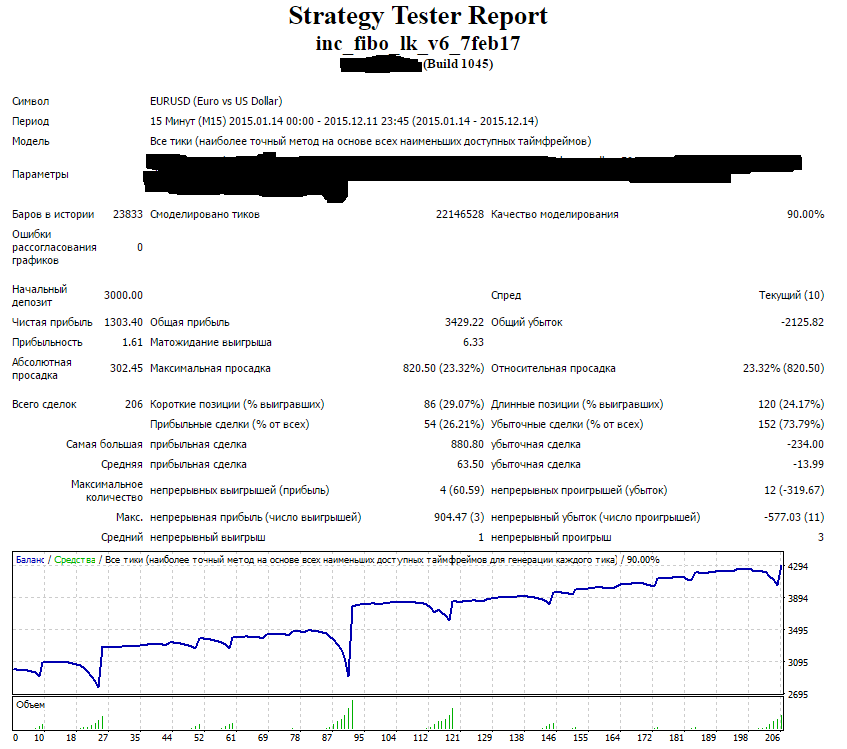The height and width of the screenshot is (749, 847).
Task: Click the total trades value 206
Action: [x=133, y=404]
